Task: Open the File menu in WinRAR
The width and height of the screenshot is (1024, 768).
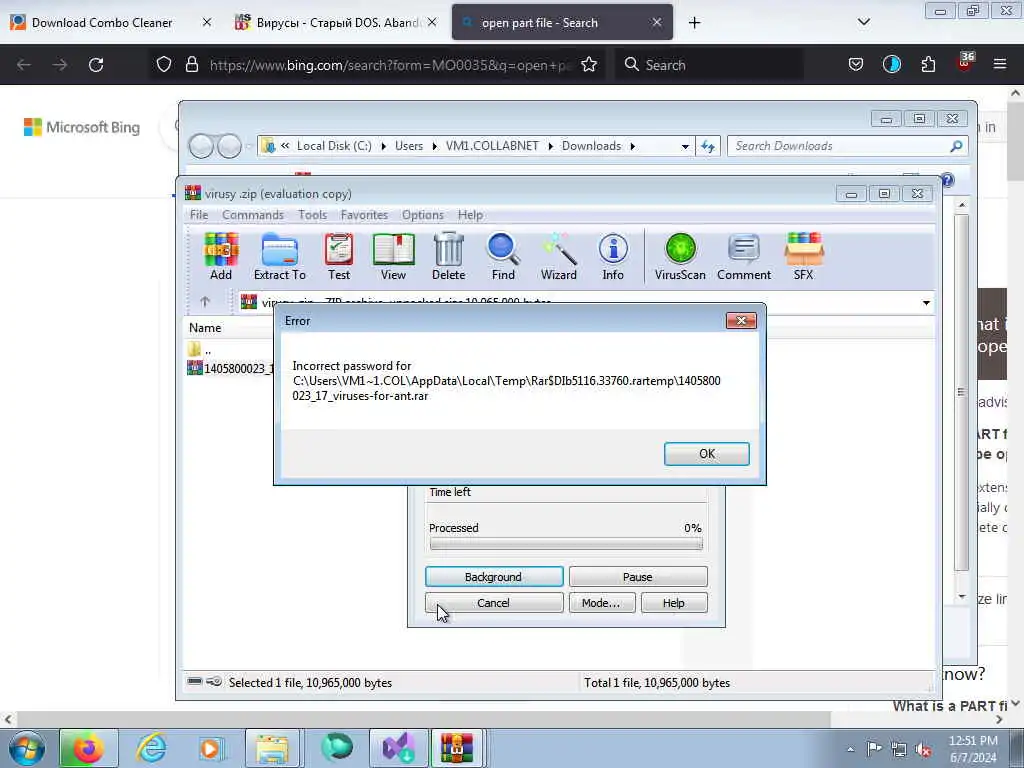Action: pos(199,215)
